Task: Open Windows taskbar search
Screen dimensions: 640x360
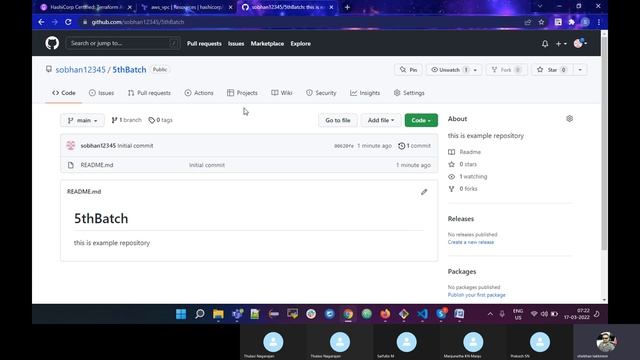Action: pos(200,314)
